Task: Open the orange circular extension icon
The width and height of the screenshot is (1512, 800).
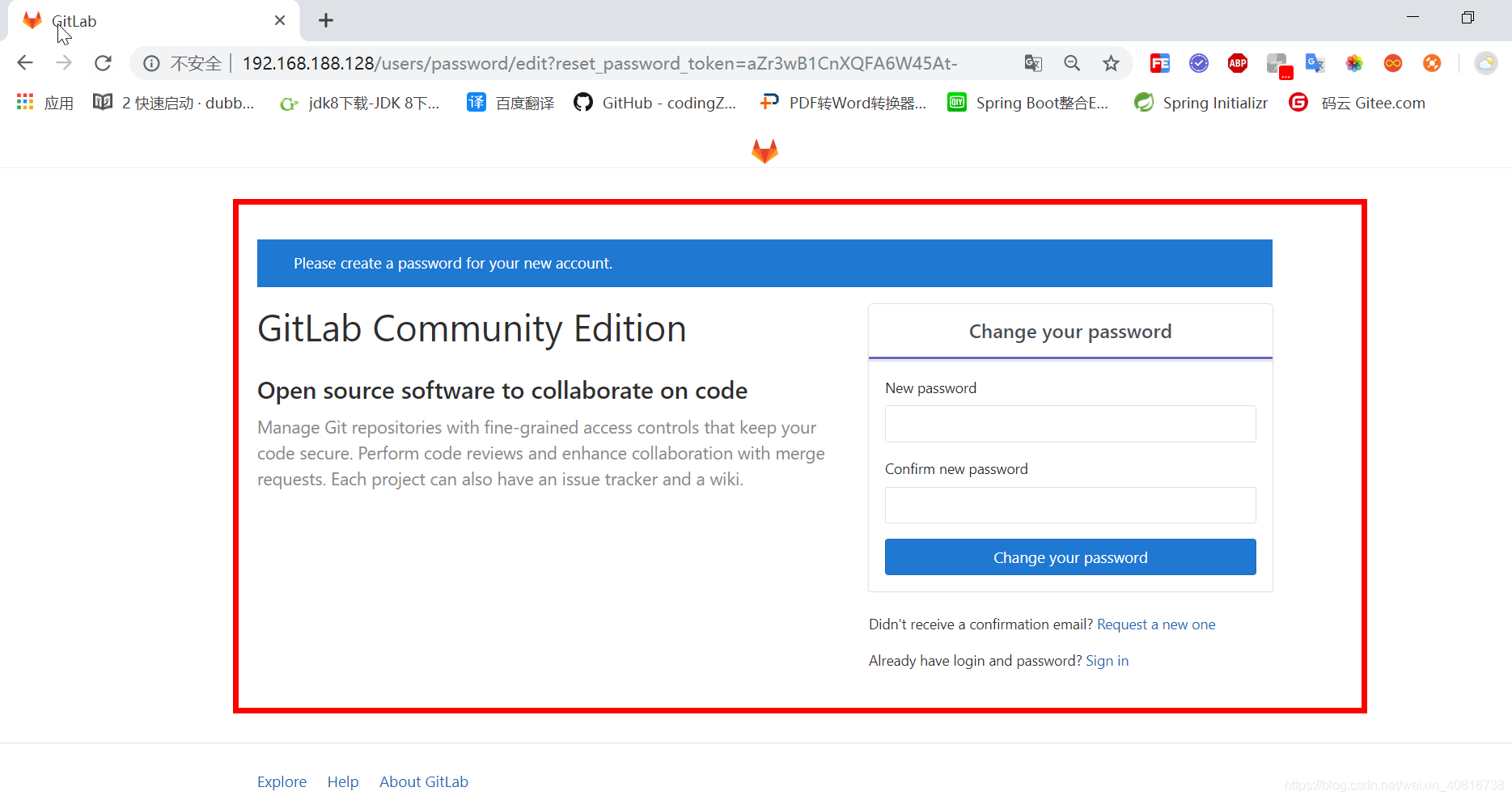Action: pos(1432,63)
